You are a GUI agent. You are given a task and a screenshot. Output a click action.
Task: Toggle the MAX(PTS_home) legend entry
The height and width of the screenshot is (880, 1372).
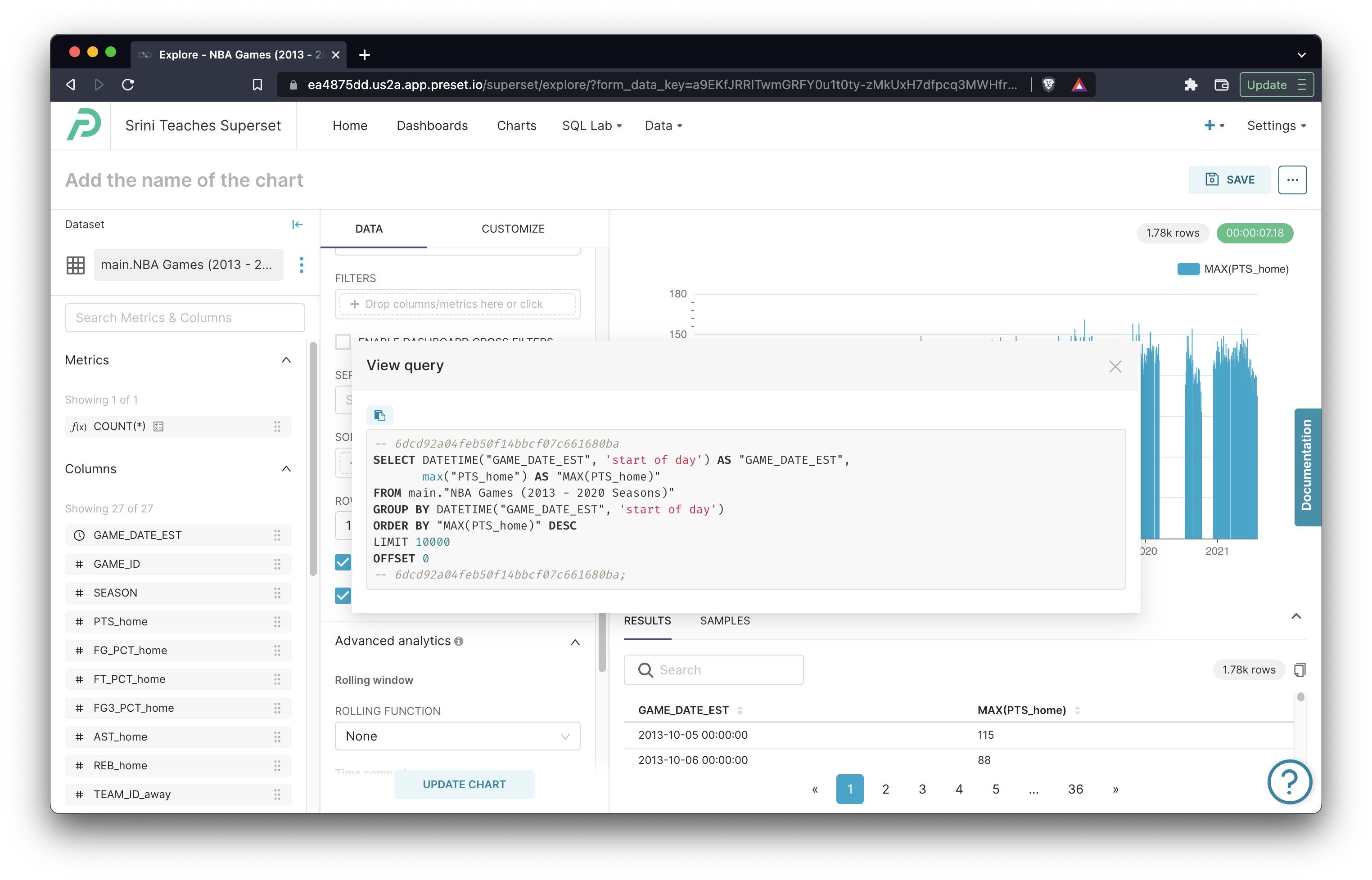pyautogui.click(x=1246, y=269)
